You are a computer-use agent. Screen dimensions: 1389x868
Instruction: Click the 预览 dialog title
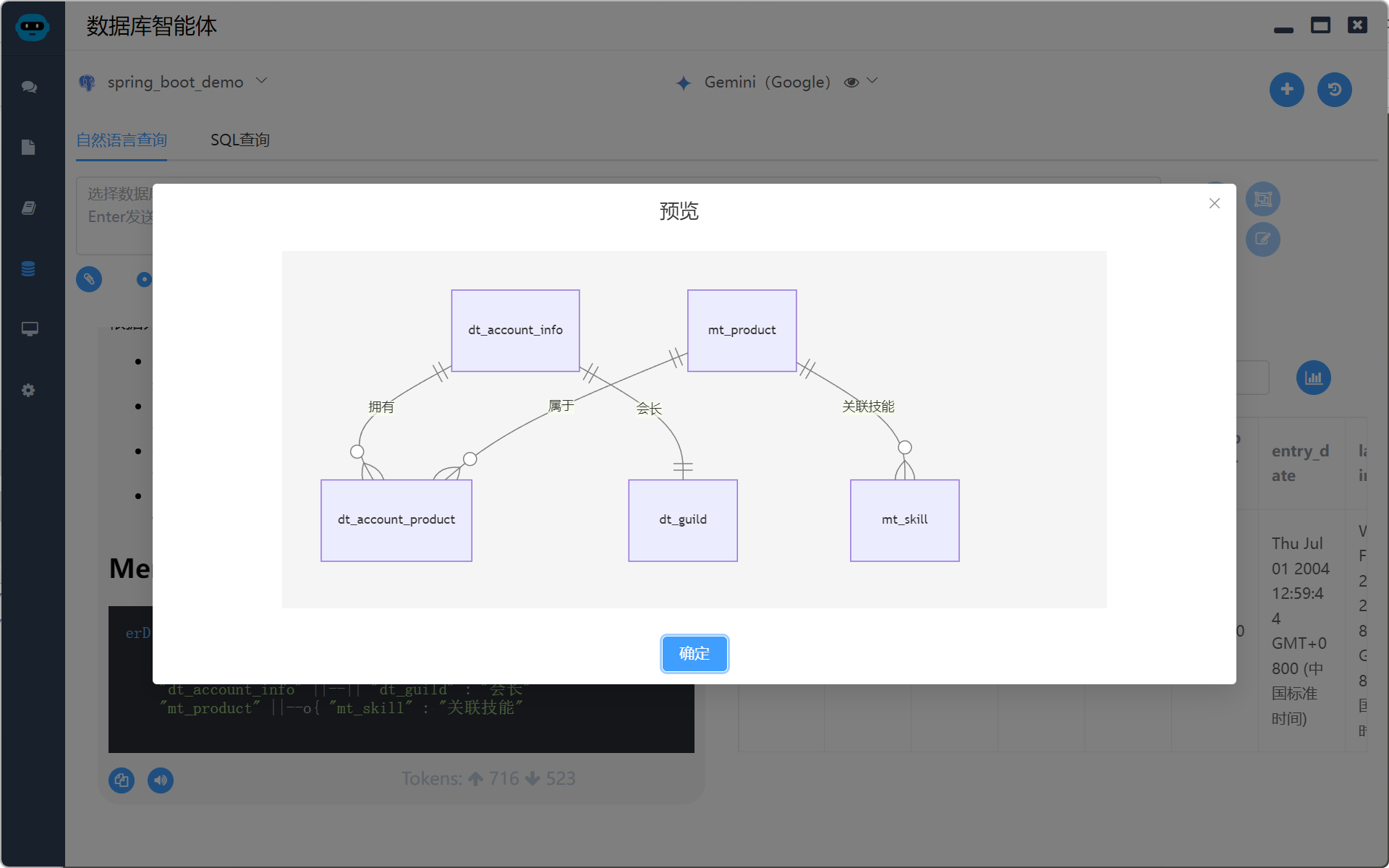[x=679, y=210]
